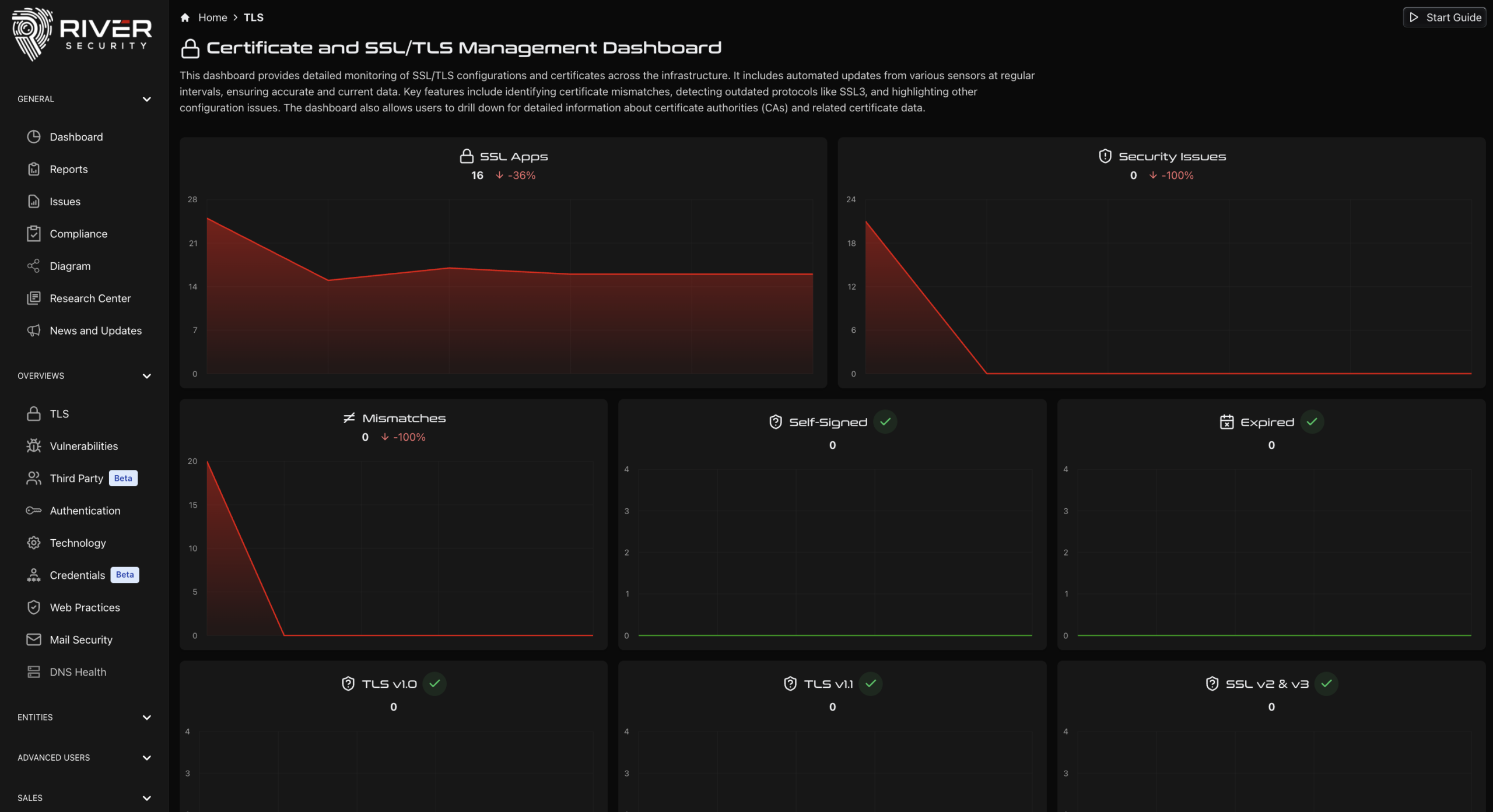Collapse the OVERVIEWS section chevron
Viewport: 1493px width, 812px height.
coord(146,376)
